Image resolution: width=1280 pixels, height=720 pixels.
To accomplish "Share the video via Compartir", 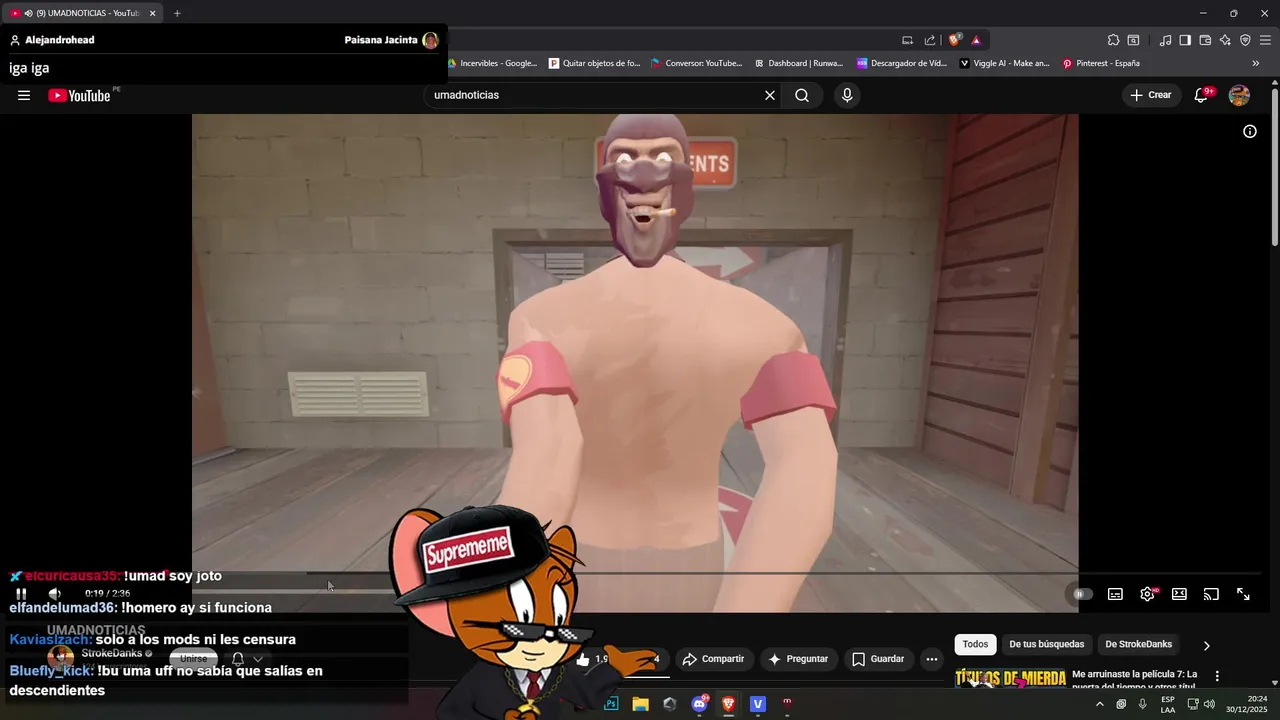I will [713, 659].
